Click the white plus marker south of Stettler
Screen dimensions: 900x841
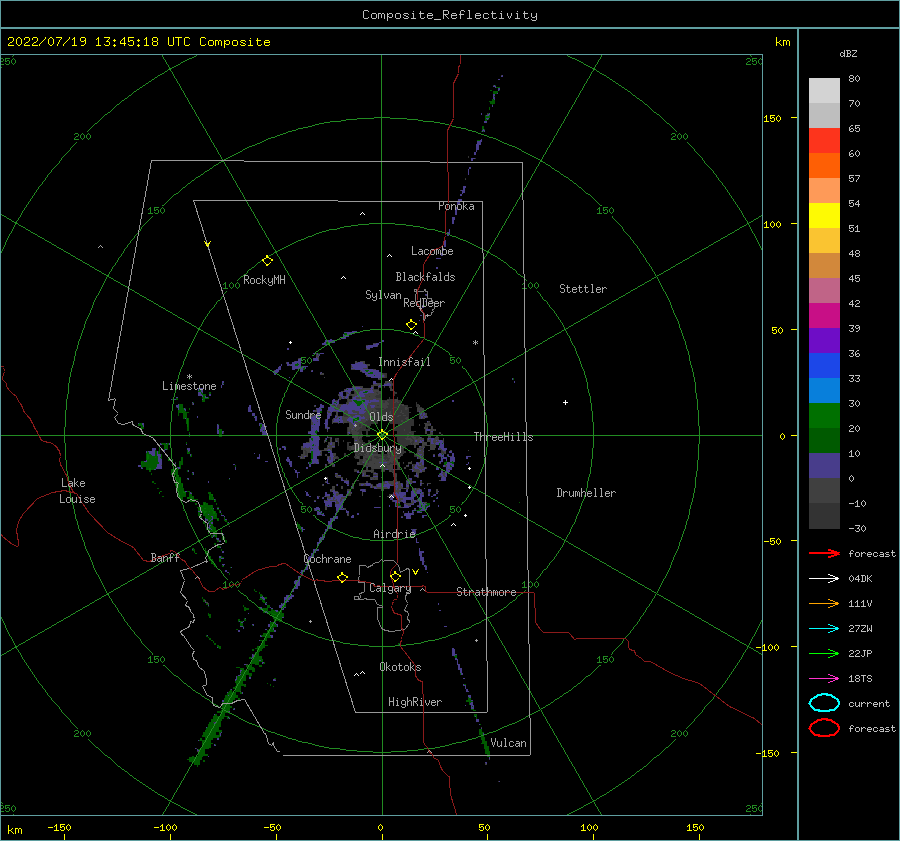pyautogui.click(x=565, y=402)
